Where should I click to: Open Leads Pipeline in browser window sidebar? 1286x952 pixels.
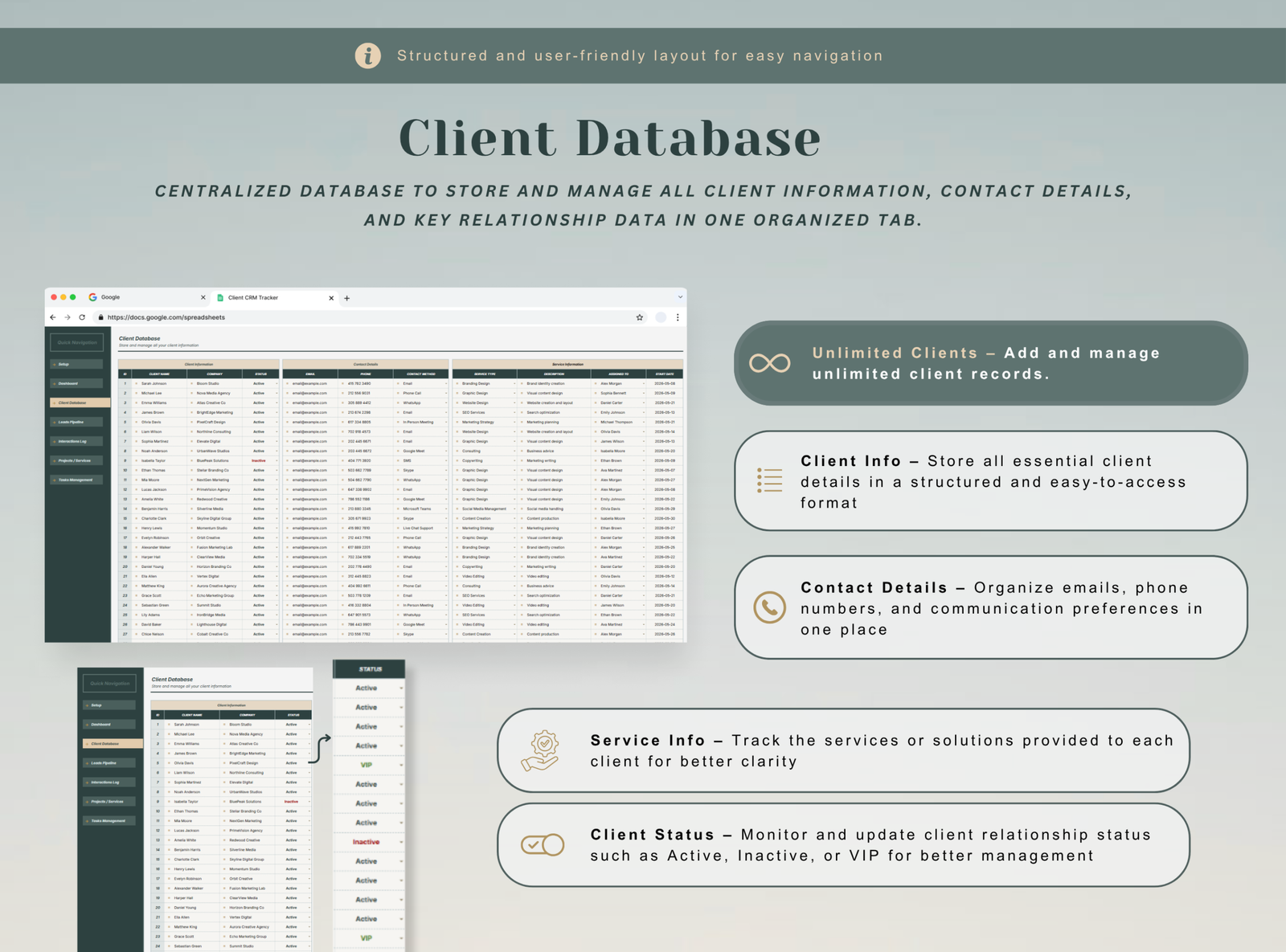(78, 422)
